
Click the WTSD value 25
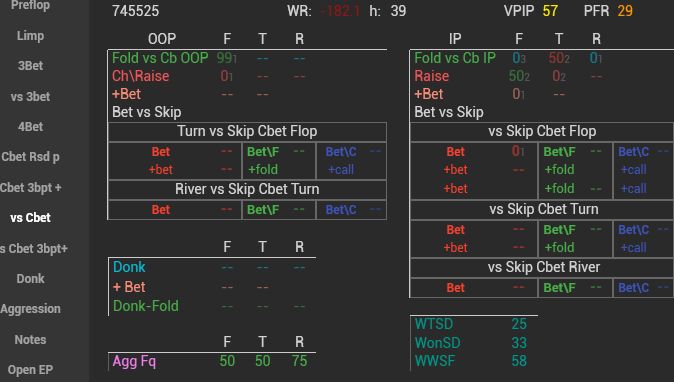click(519, 324)
